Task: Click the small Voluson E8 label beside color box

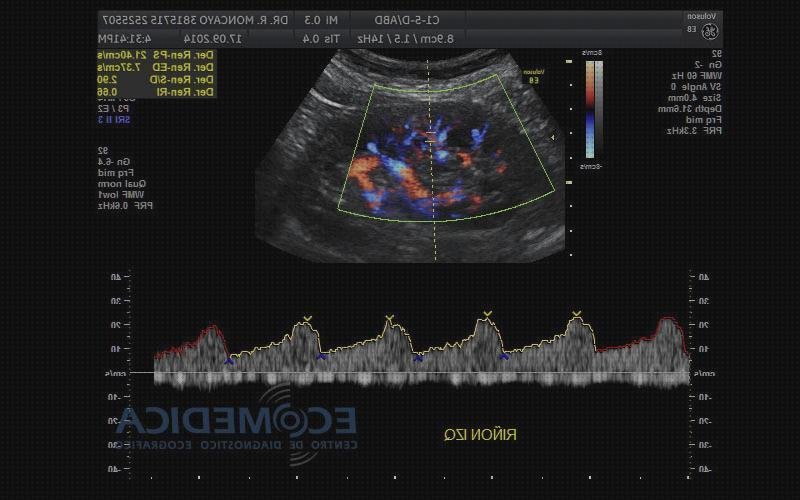Action: point(534,77)
